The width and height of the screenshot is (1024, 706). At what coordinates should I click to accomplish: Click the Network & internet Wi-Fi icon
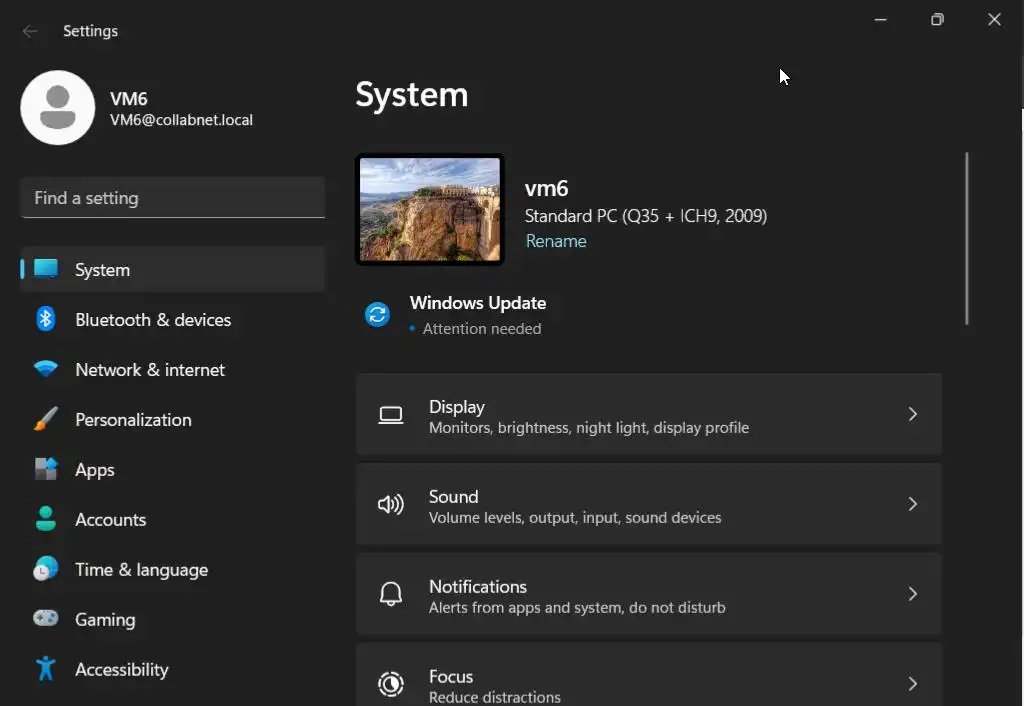tap(46, 369)
